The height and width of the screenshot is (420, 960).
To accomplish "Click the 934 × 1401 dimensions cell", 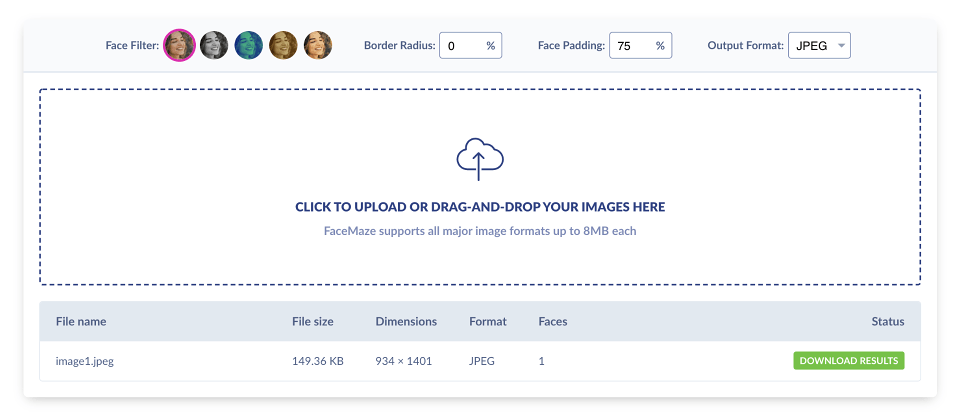I will 403,361.
